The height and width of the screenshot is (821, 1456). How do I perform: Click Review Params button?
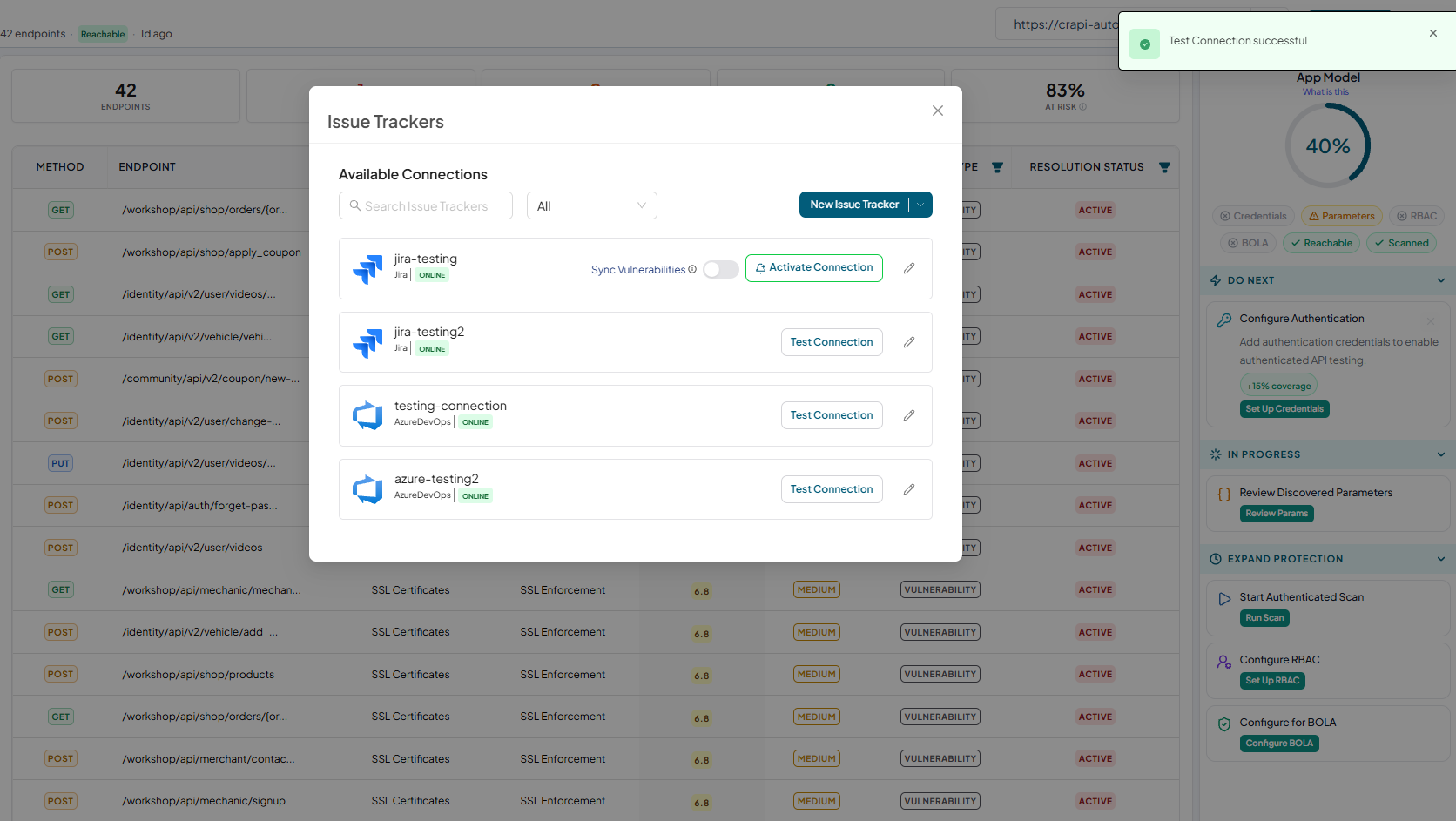pos(1277,514)
